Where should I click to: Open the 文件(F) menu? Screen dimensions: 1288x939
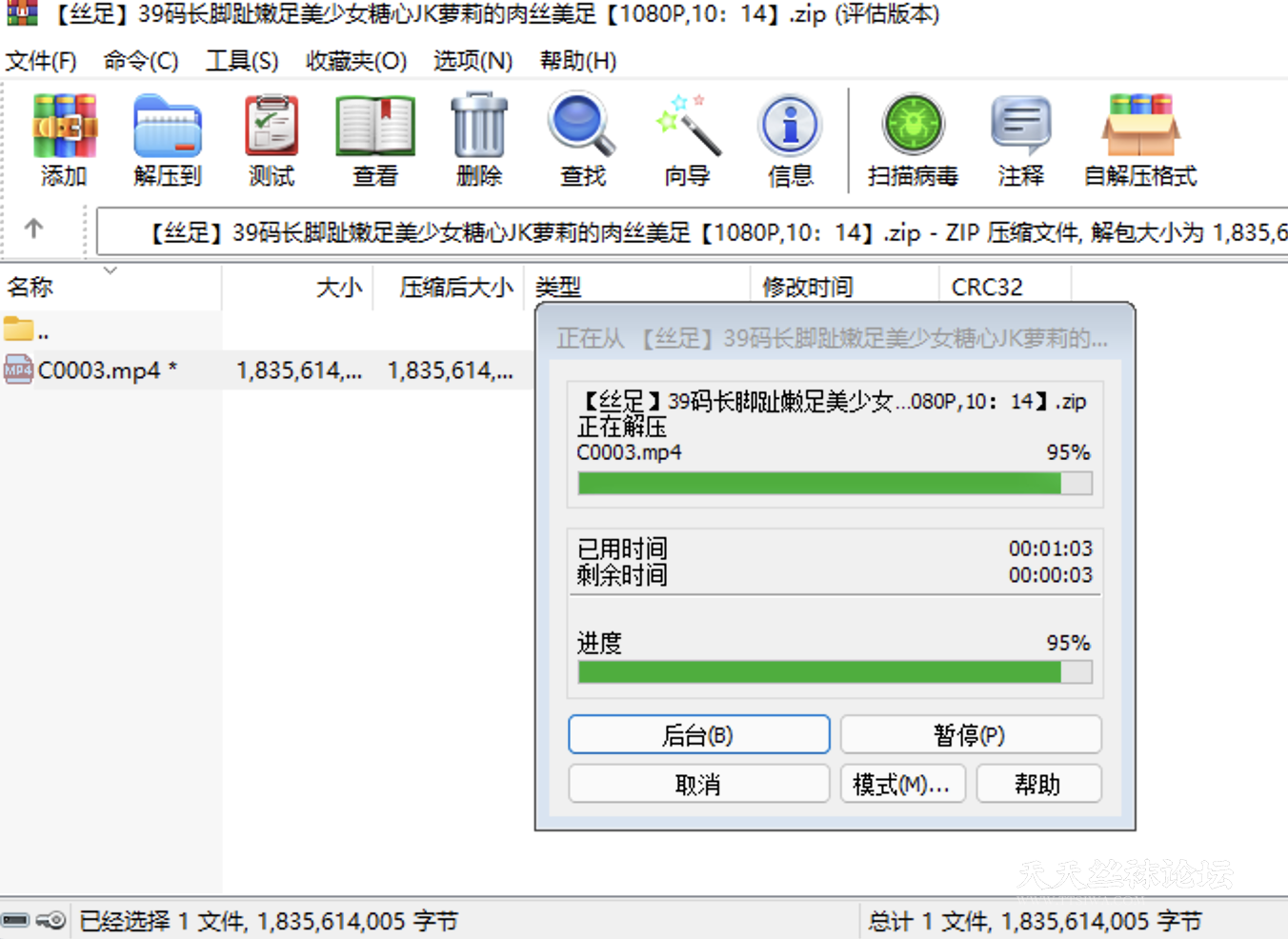coord(41,61)
